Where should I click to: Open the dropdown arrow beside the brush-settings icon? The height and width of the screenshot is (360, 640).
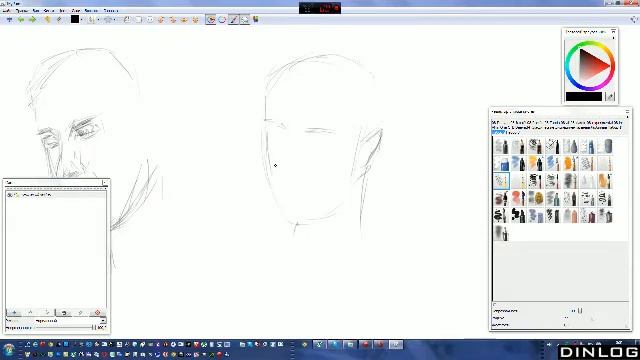(115, 20)
